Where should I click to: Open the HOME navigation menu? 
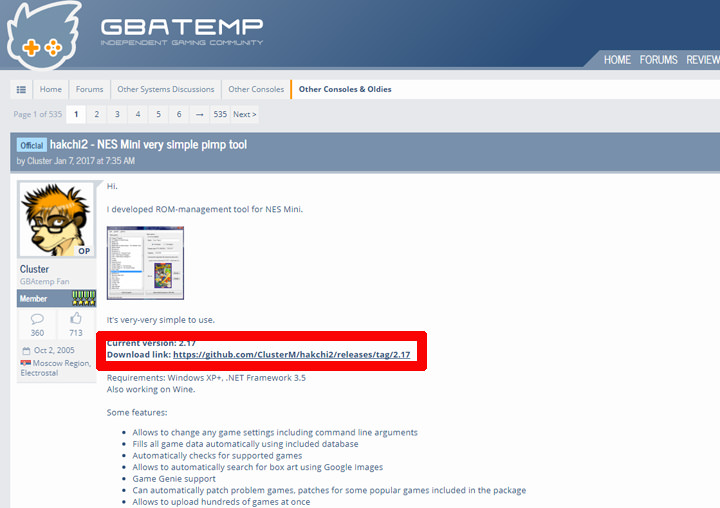617,60
